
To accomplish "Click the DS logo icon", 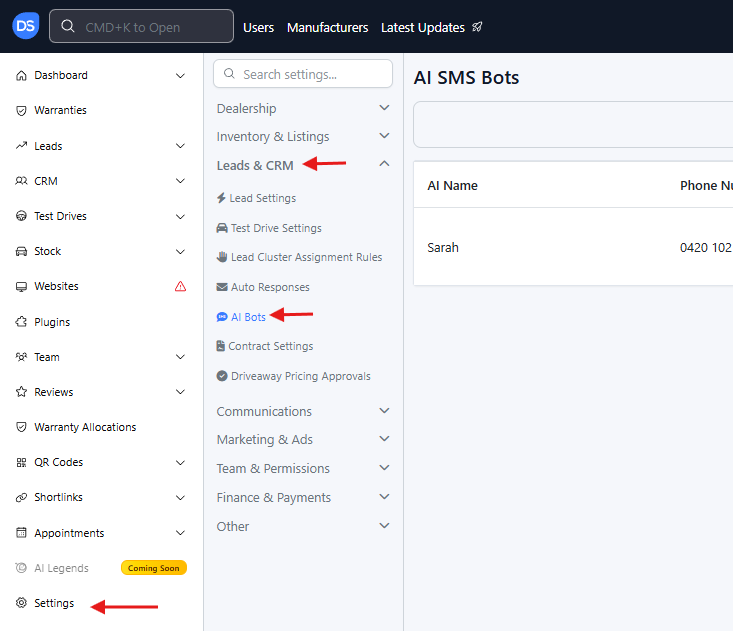I will 26,27.
